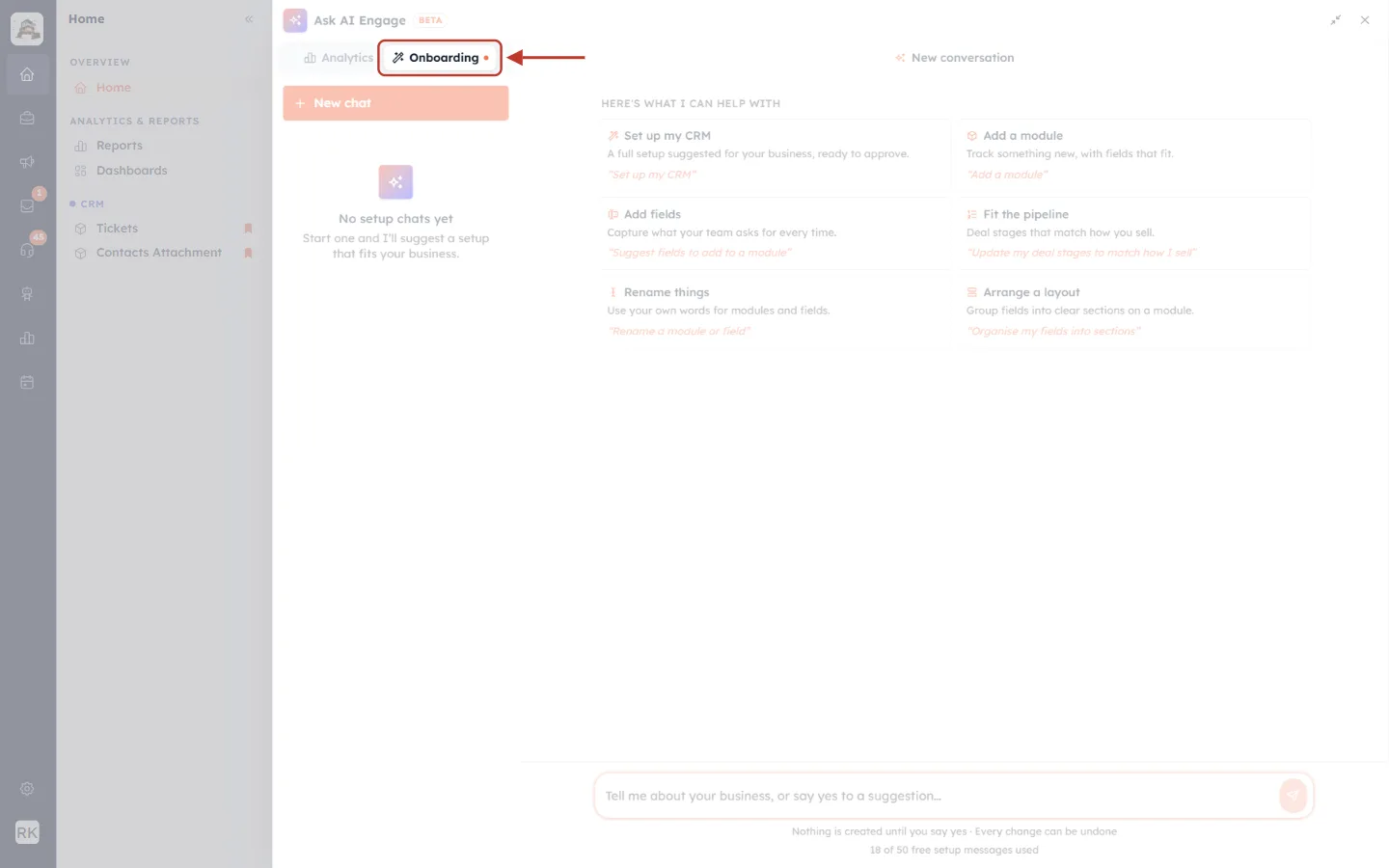Choose the Fit the pipeline suggestion

(1134, 233)
